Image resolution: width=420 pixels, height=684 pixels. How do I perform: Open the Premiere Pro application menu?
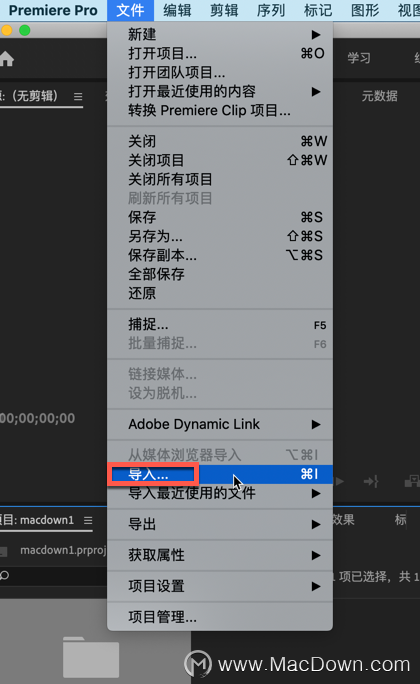pyautogui.click(x=53, y=10)
